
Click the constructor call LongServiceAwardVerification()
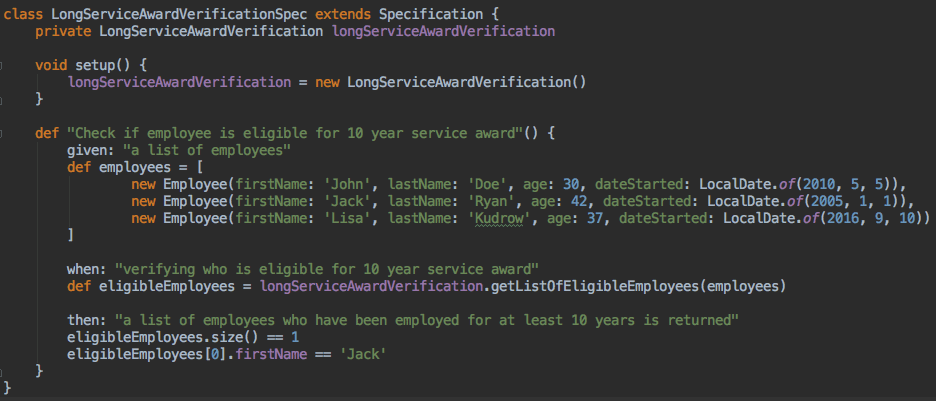pos(467,82)
